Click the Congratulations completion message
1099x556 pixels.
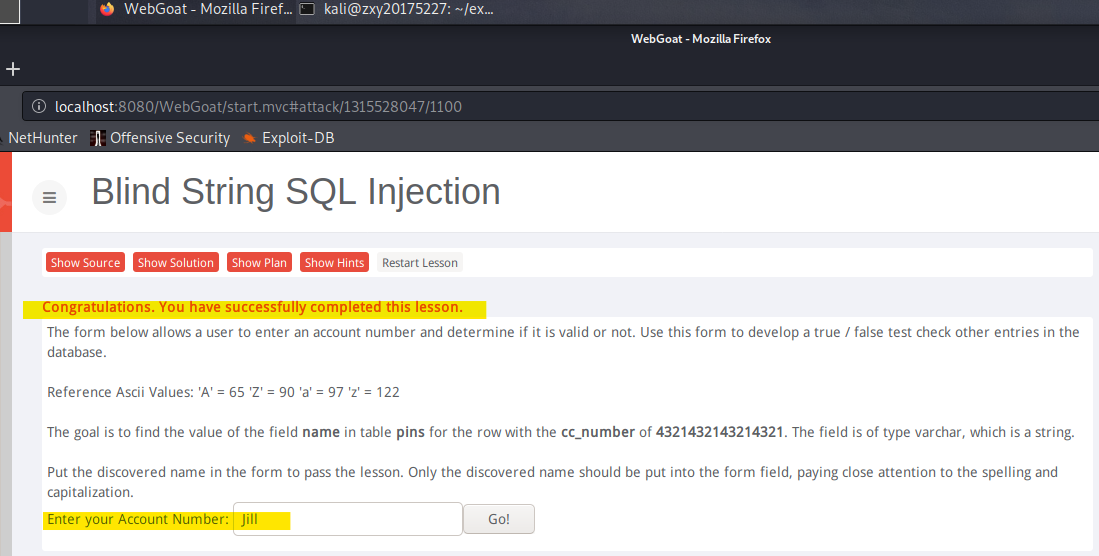pyautogui.click(x=252, y=307)
